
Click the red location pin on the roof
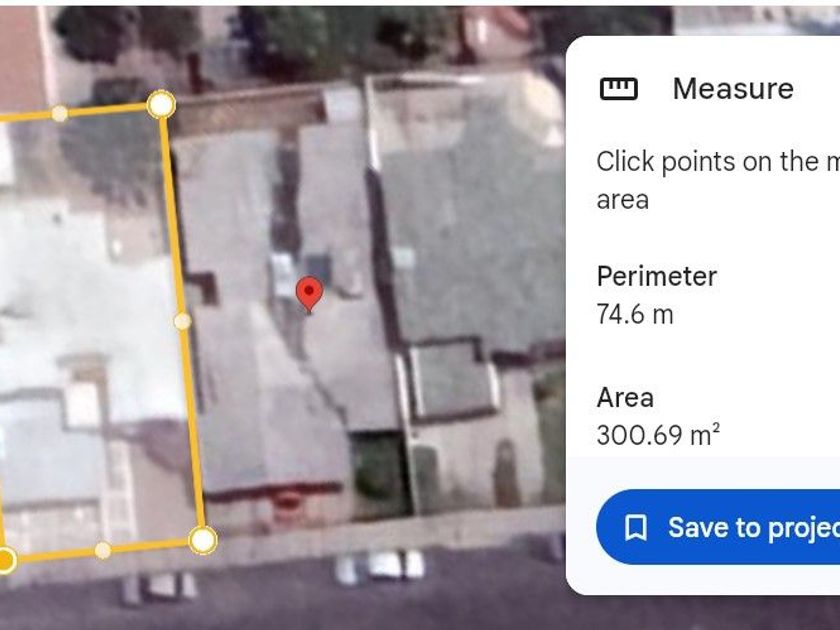309,294
